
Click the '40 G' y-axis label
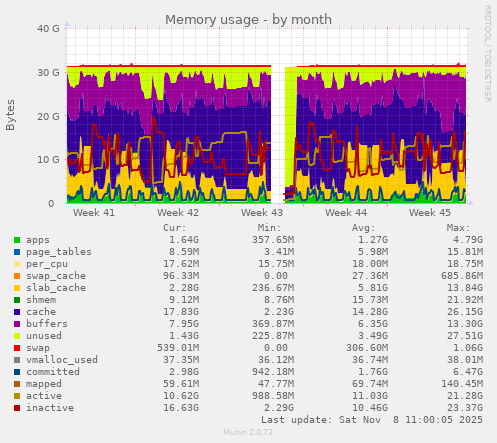pyautogui.click(x=48, y=29)
